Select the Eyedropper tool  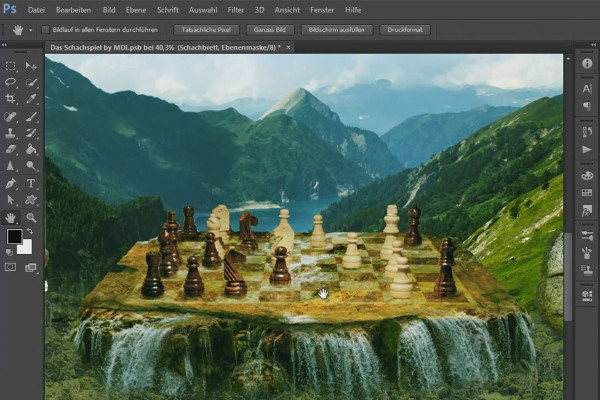31,99
